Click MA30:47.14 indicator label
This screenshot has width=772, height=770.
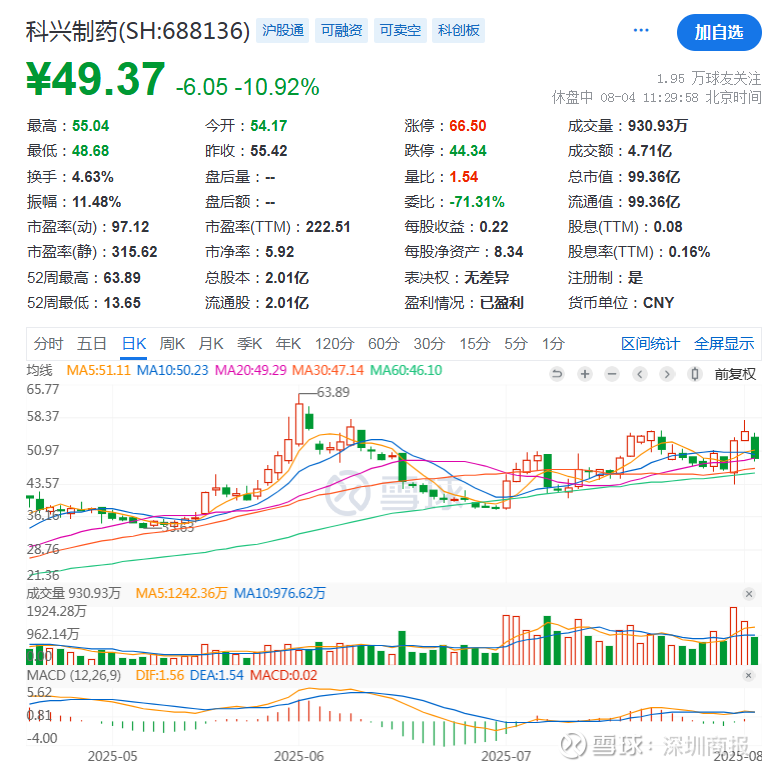[328, 370]
